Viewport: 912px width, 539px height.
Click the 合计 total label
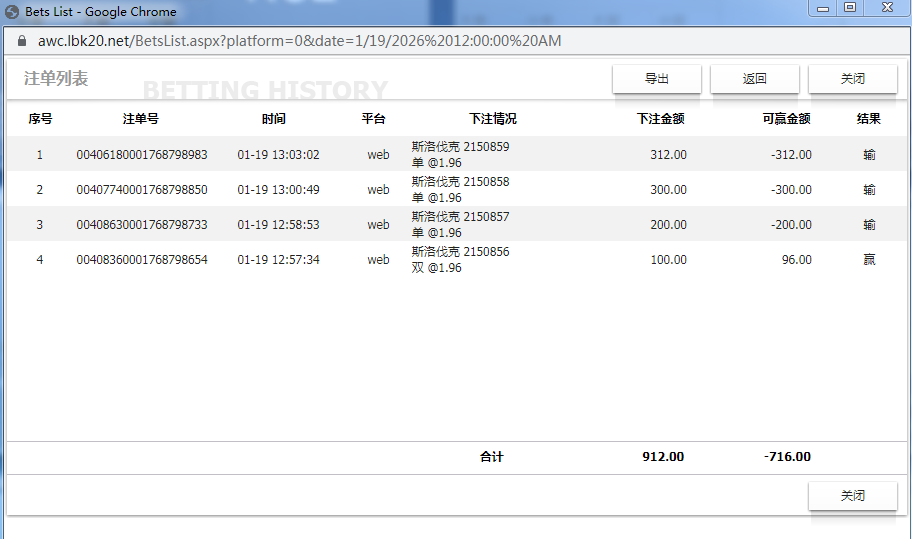click(491, 456)
